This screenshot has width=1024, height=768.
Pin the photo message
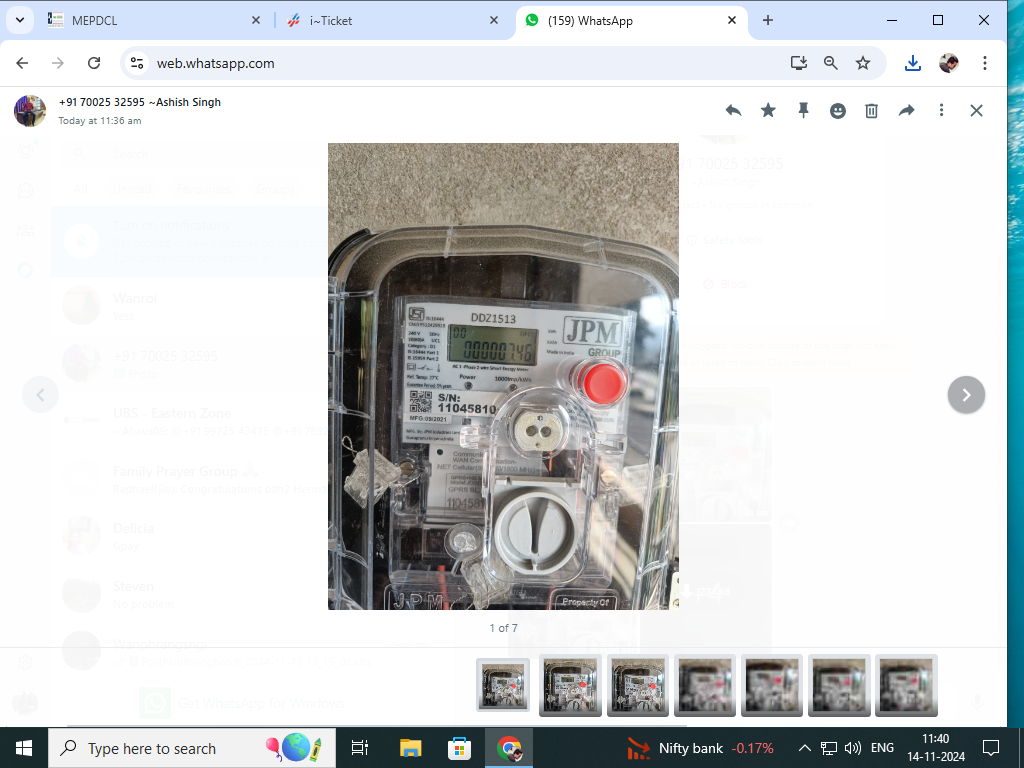coord(803,111)
